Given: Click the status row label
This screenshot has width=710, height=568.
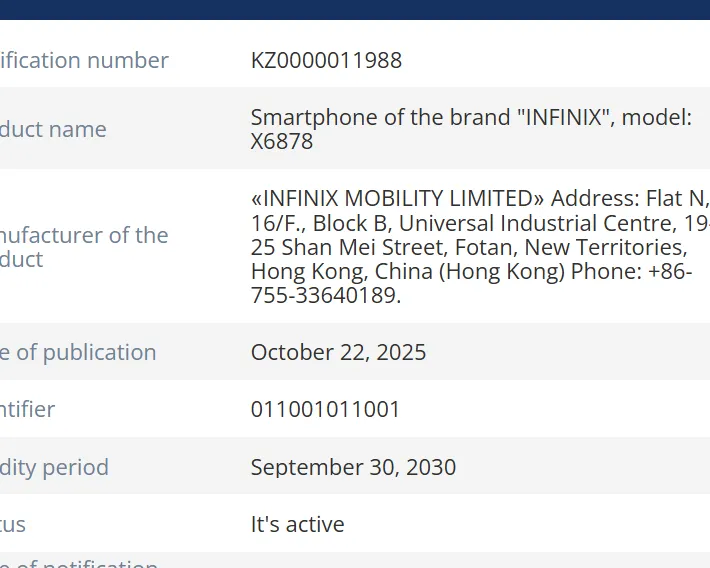Looking at the screenshot, I should (x=13, y=524).
